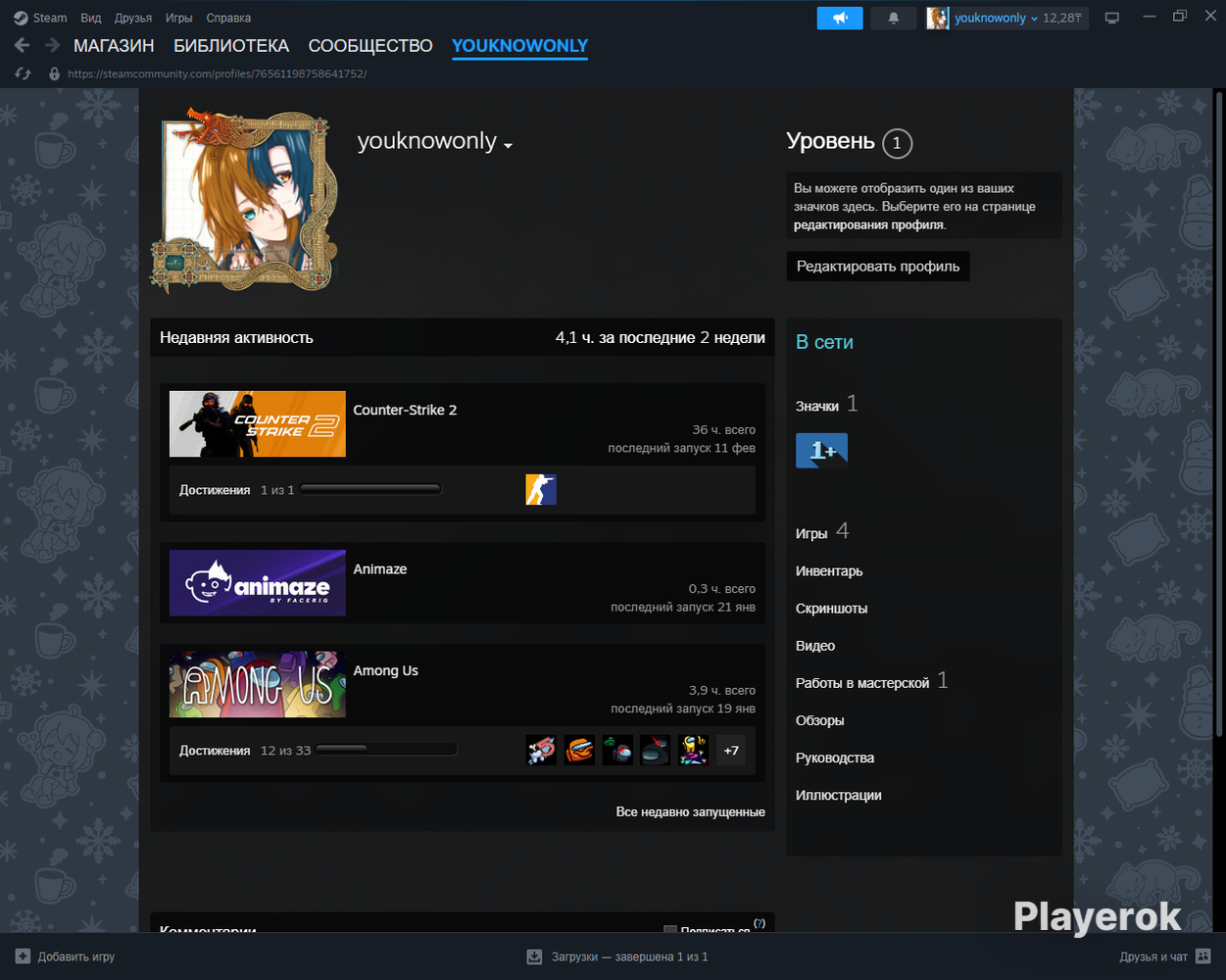The width and height of the screenshot is (1226, 980).
Task: Expand the youknowonly profile name dropdown arrow
Action: tap(508, 146)
